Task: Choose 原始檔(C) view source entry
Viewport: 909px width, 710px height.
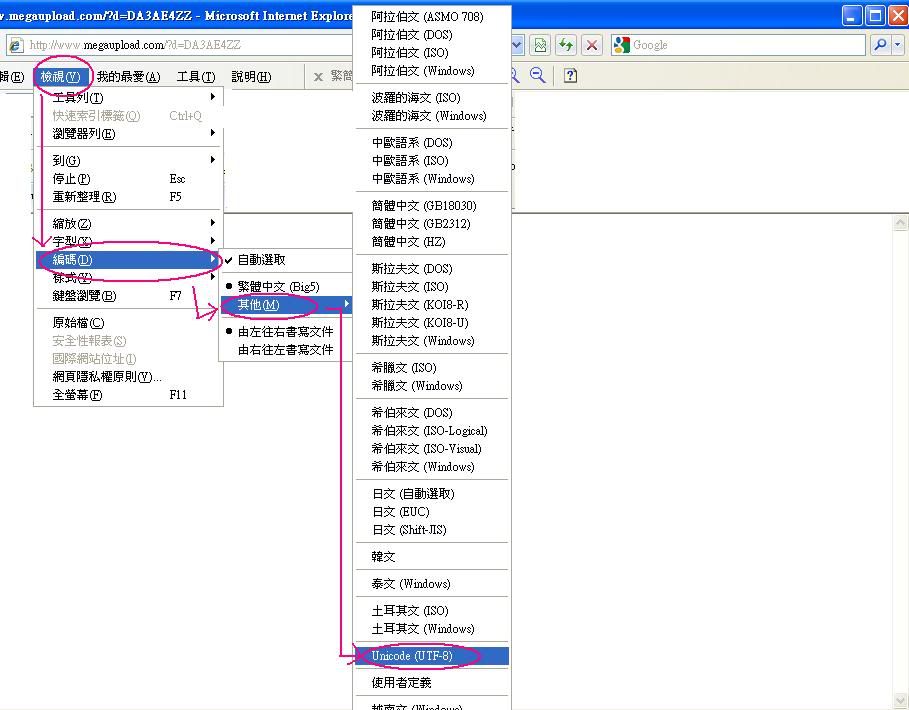Action: pyautogui.click(x=129, y=322)
